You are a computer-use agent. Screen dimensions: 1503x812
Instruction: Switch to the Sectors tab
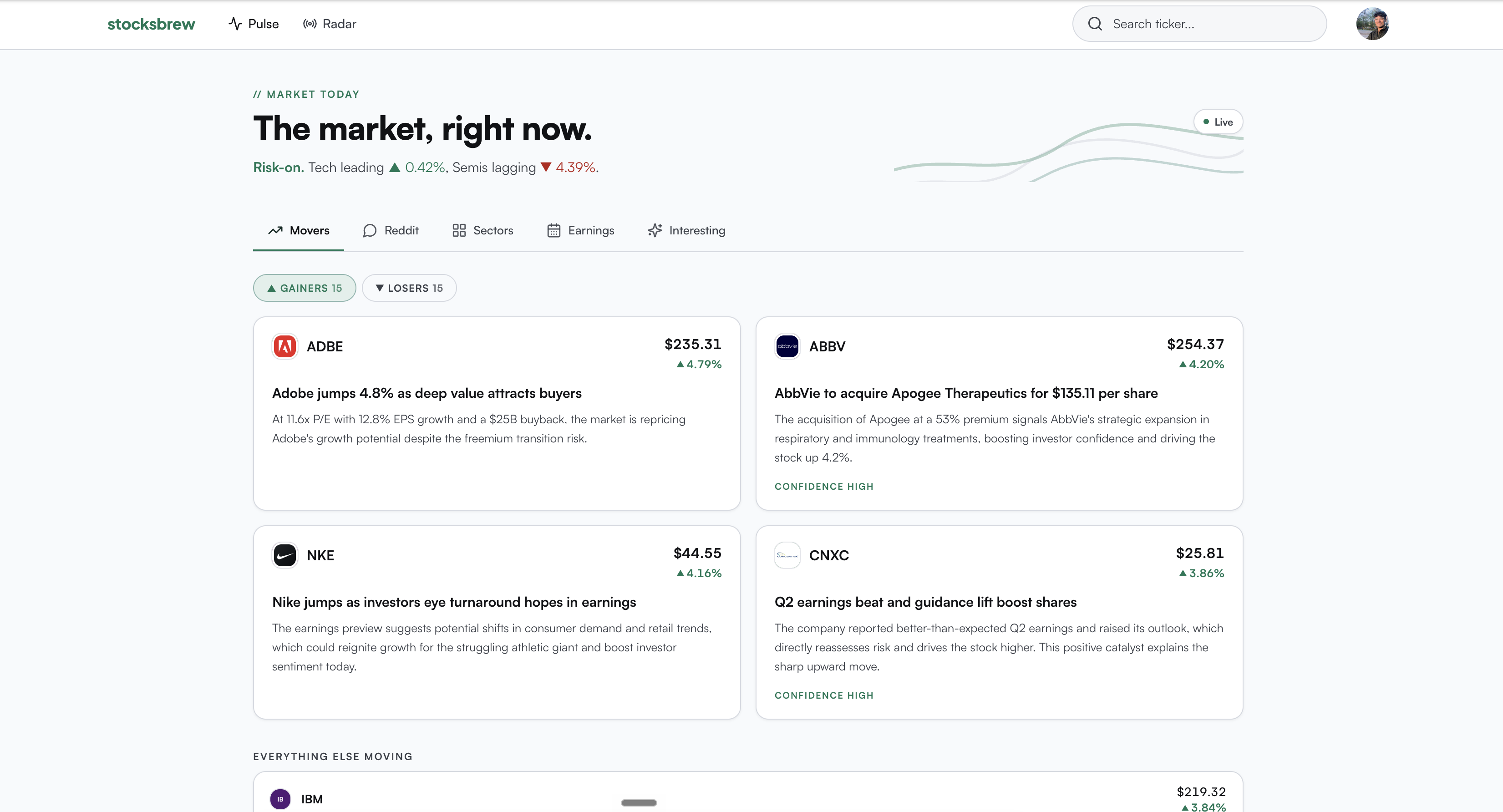tap(482, 230)
